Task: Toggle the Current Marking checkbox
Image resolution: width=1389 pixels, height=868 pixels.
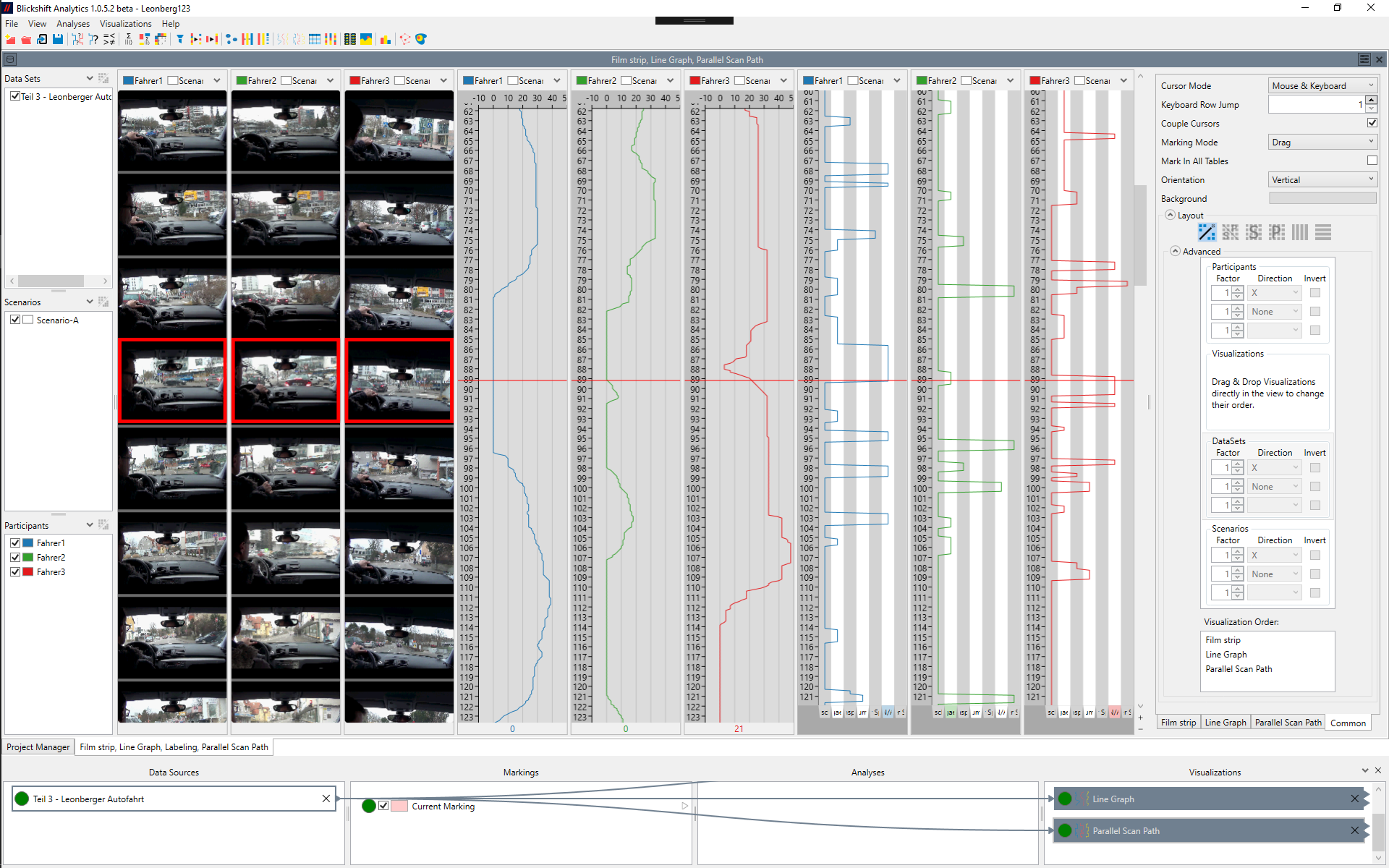Action: 383,806
